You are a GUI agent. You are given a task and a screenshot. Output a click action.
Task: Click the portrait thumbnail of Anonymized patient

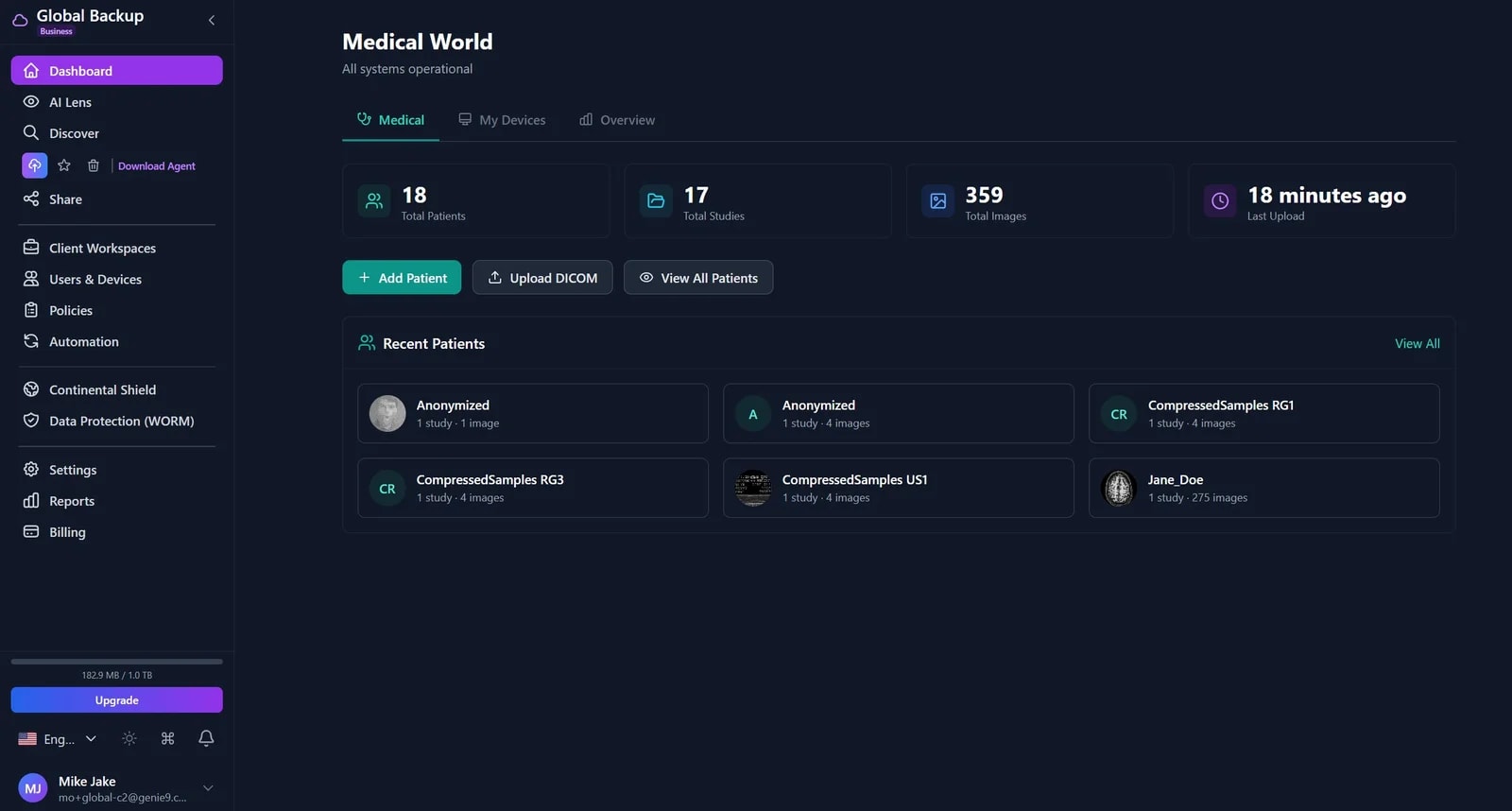[x=387, y=414]
